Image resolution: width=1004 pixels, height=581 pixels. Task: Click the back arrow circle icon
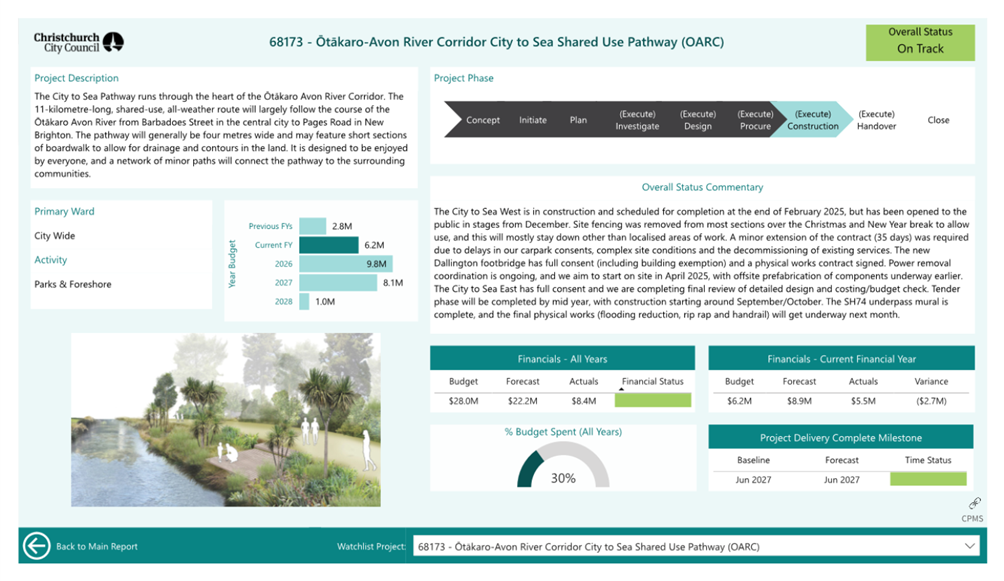click(37, 546)
